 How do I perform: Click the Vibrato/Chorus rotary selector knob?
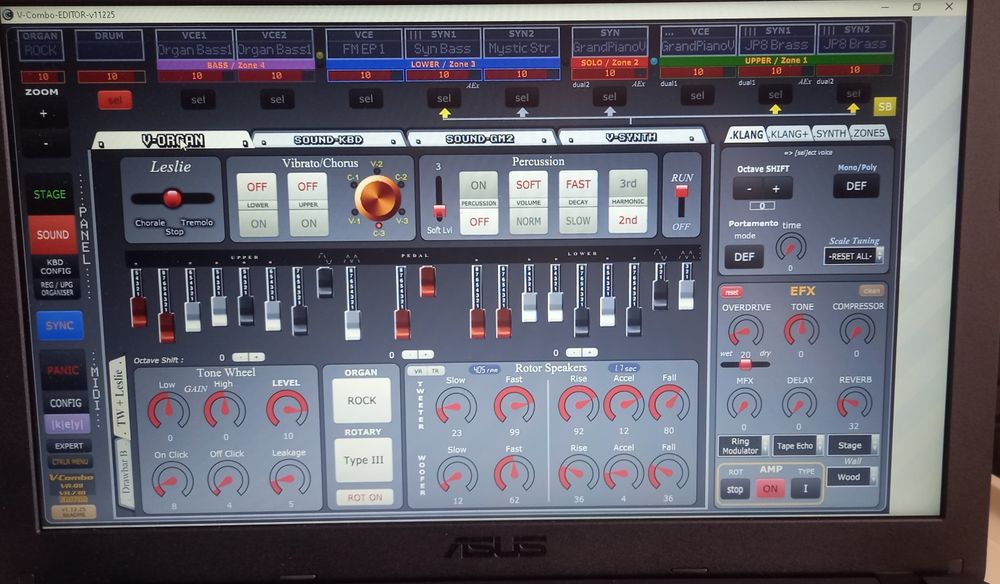[x=378, y=198]
